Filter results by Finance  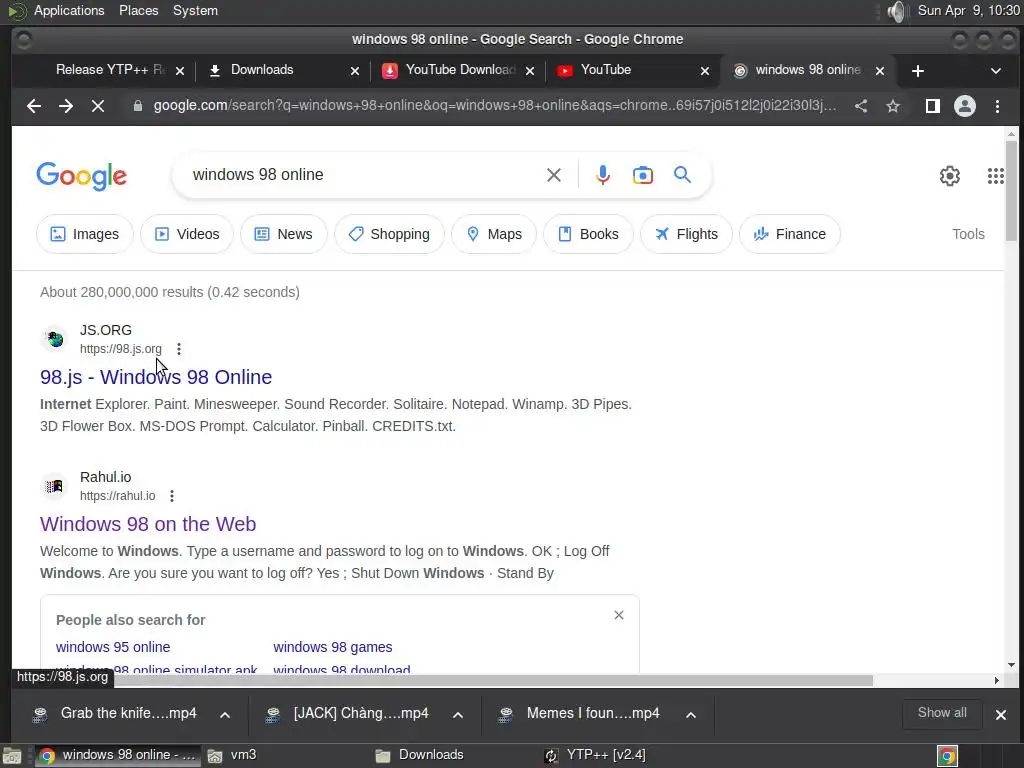pos(790,234)
